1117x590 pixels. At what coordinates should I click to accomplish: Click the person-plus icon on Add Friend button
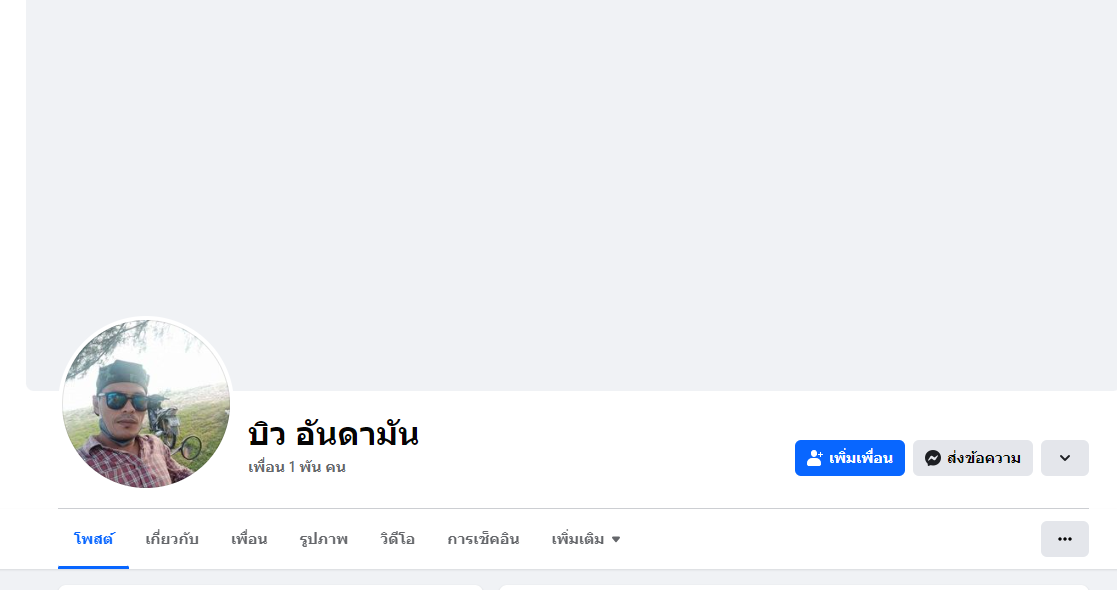[814, 458]
